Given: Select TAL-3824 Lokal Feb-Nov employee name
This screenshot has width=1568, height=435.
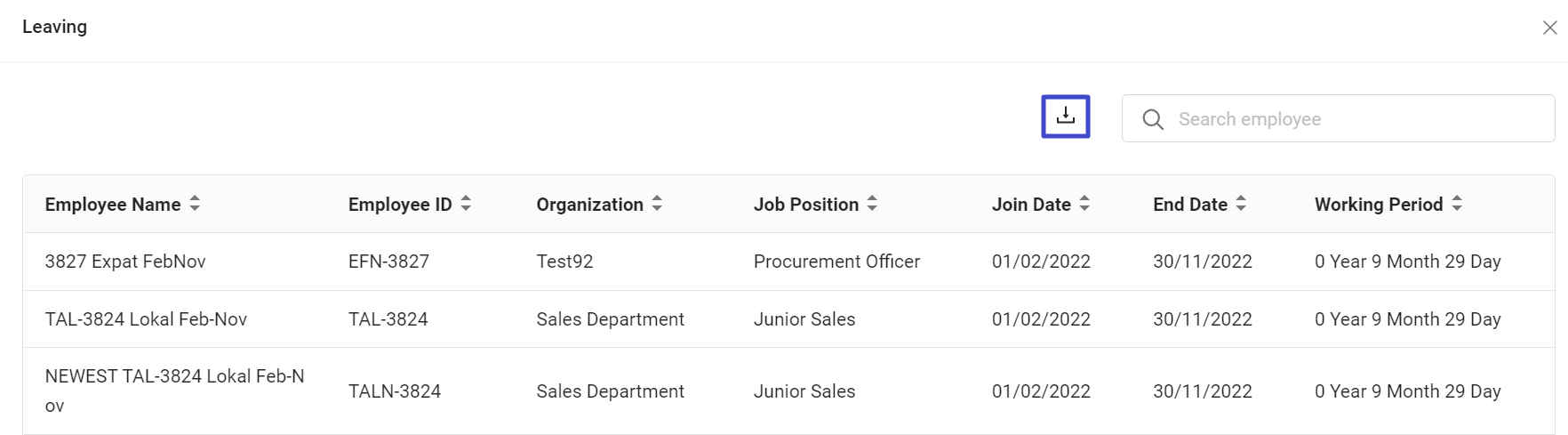Looking at the screenshot, I should tap(146, 319).
